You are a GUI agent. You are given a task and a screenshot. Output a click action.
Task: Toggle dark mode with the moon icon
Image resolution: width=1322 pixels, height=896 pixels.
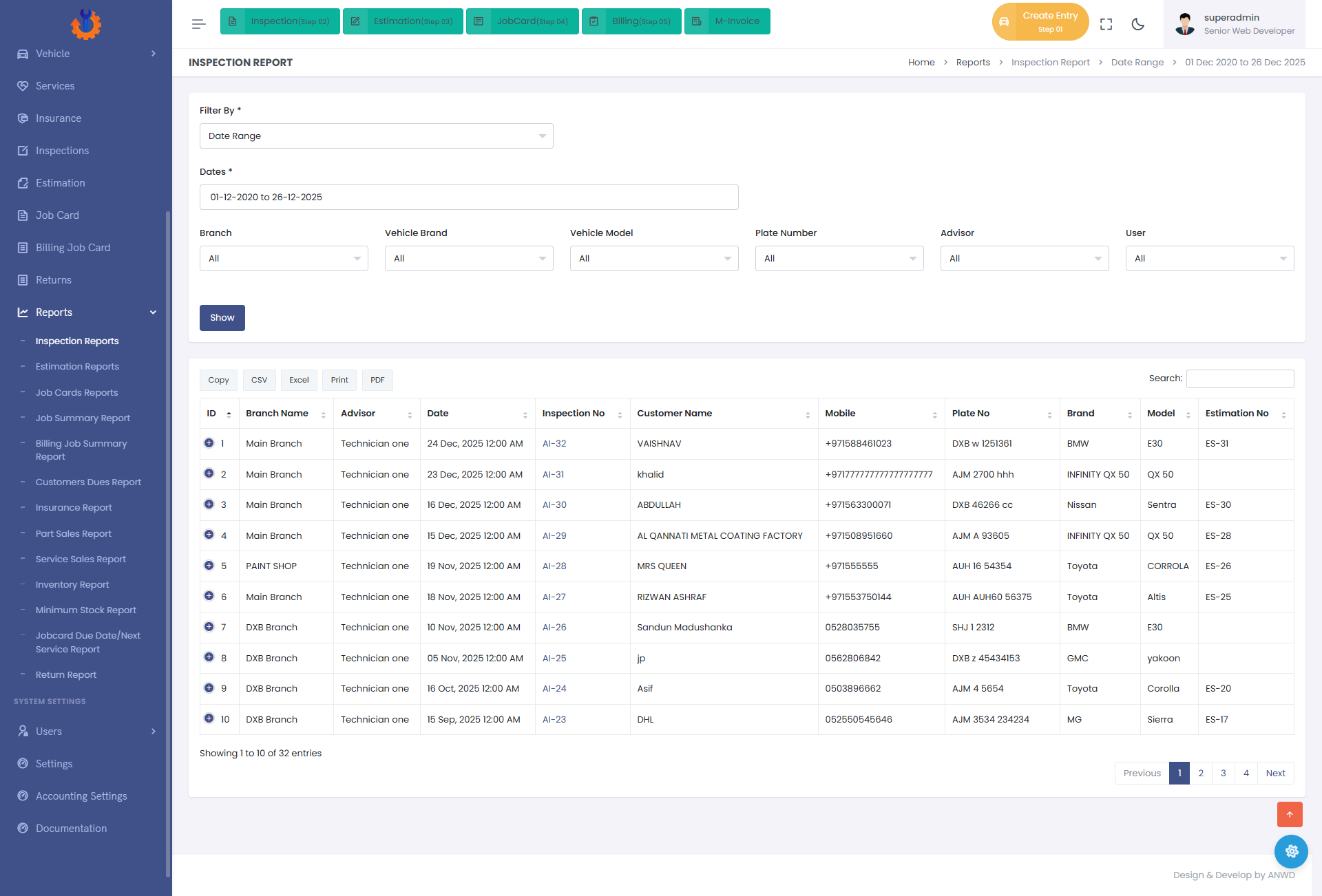[1137, 24]
